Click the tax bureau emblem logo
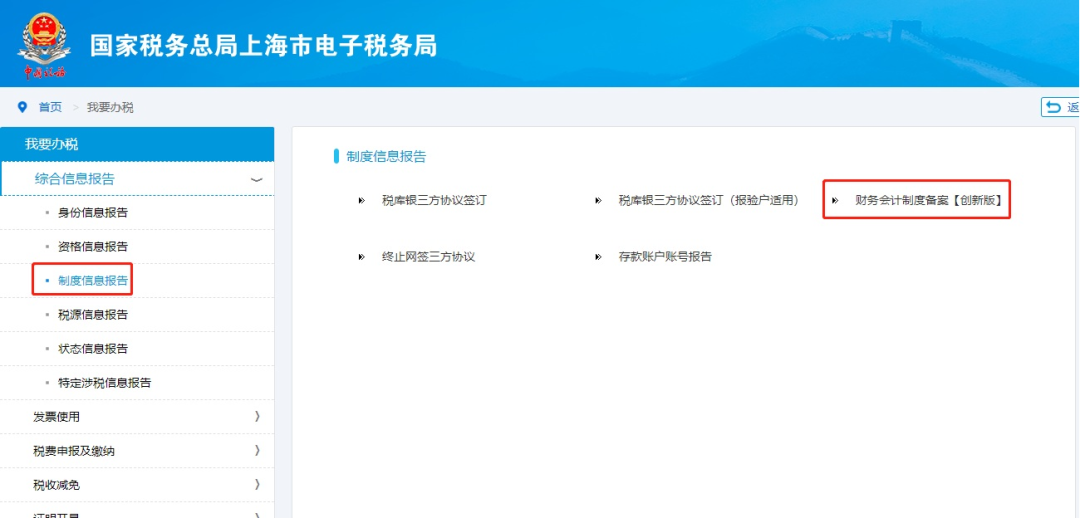The image size is (1080, 518). tap(43, 45)
